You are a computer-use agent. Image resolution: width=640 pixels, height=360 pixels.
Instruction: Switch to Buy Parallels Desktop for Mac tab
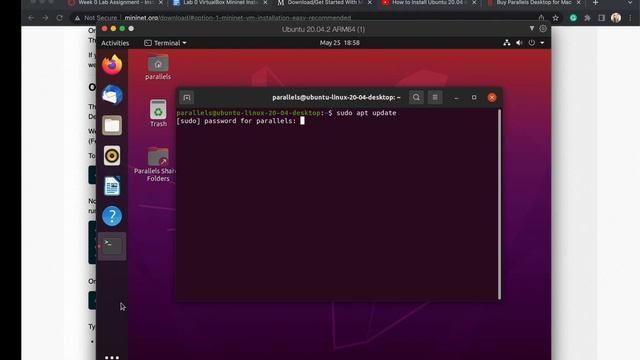click(534, 3)
